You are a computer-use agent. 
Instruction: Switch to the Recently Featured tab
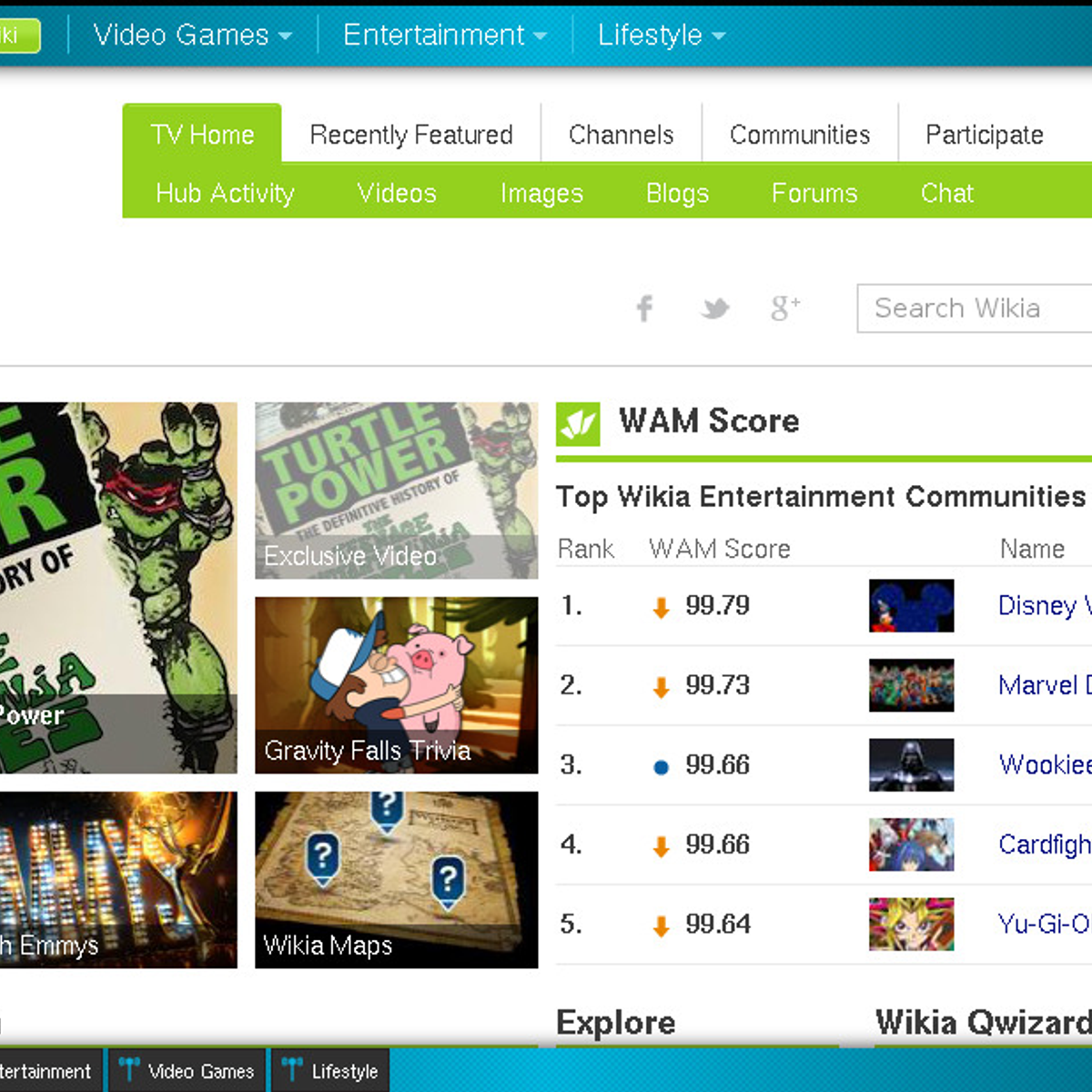[411, 135]
